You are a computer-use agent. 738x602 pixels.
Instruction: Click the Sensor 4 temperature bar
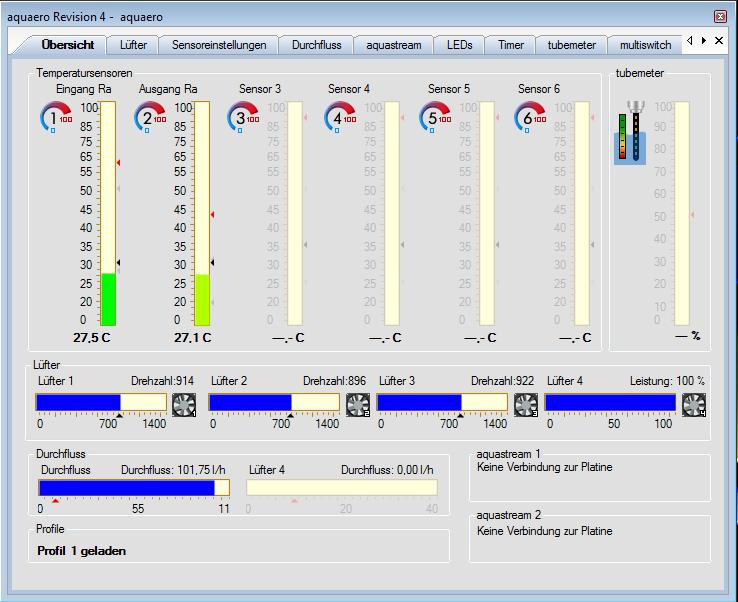coord(392,213)
